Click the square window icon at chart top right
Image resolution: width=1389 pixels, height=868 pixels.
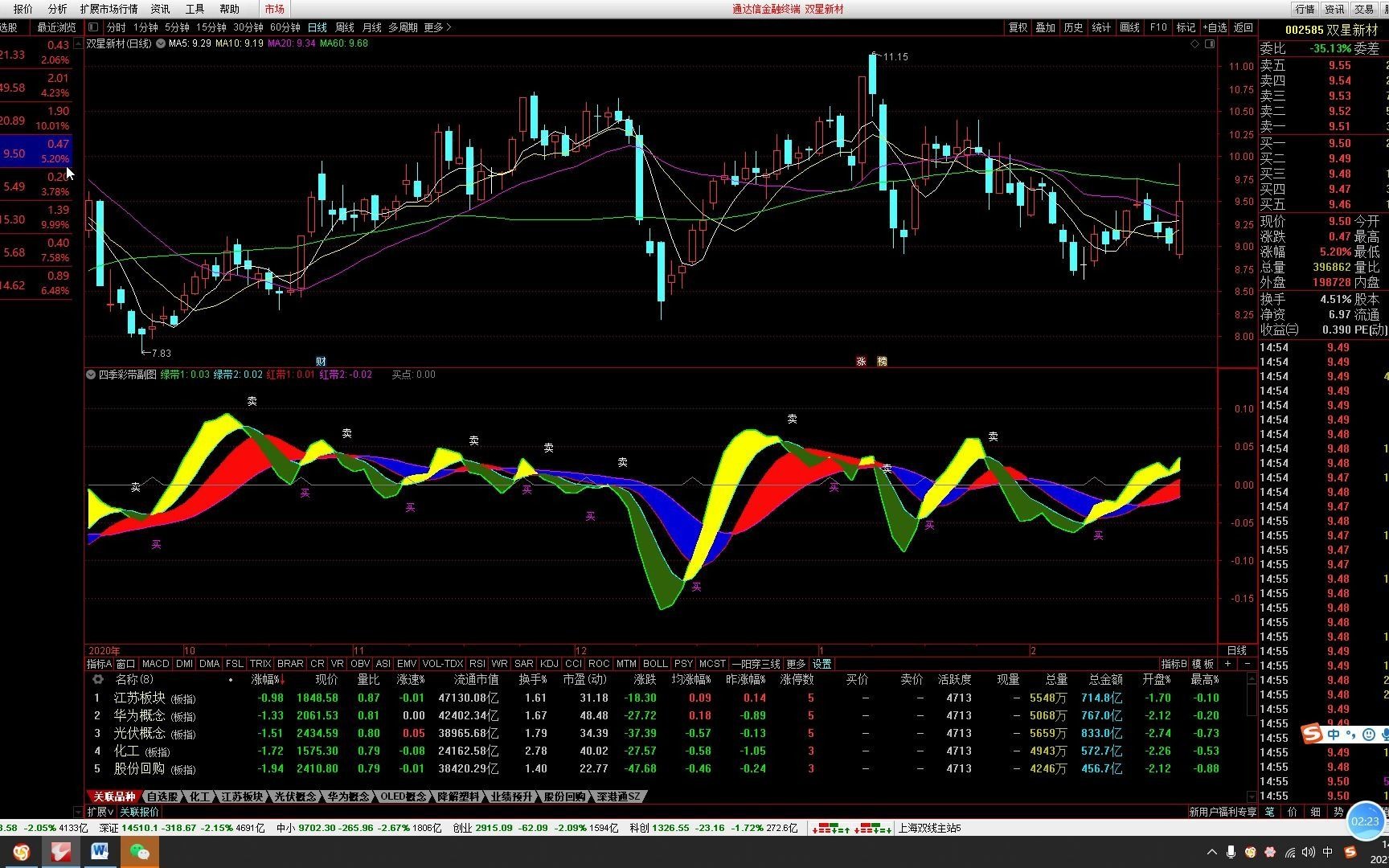click(x=1210, y=43)
